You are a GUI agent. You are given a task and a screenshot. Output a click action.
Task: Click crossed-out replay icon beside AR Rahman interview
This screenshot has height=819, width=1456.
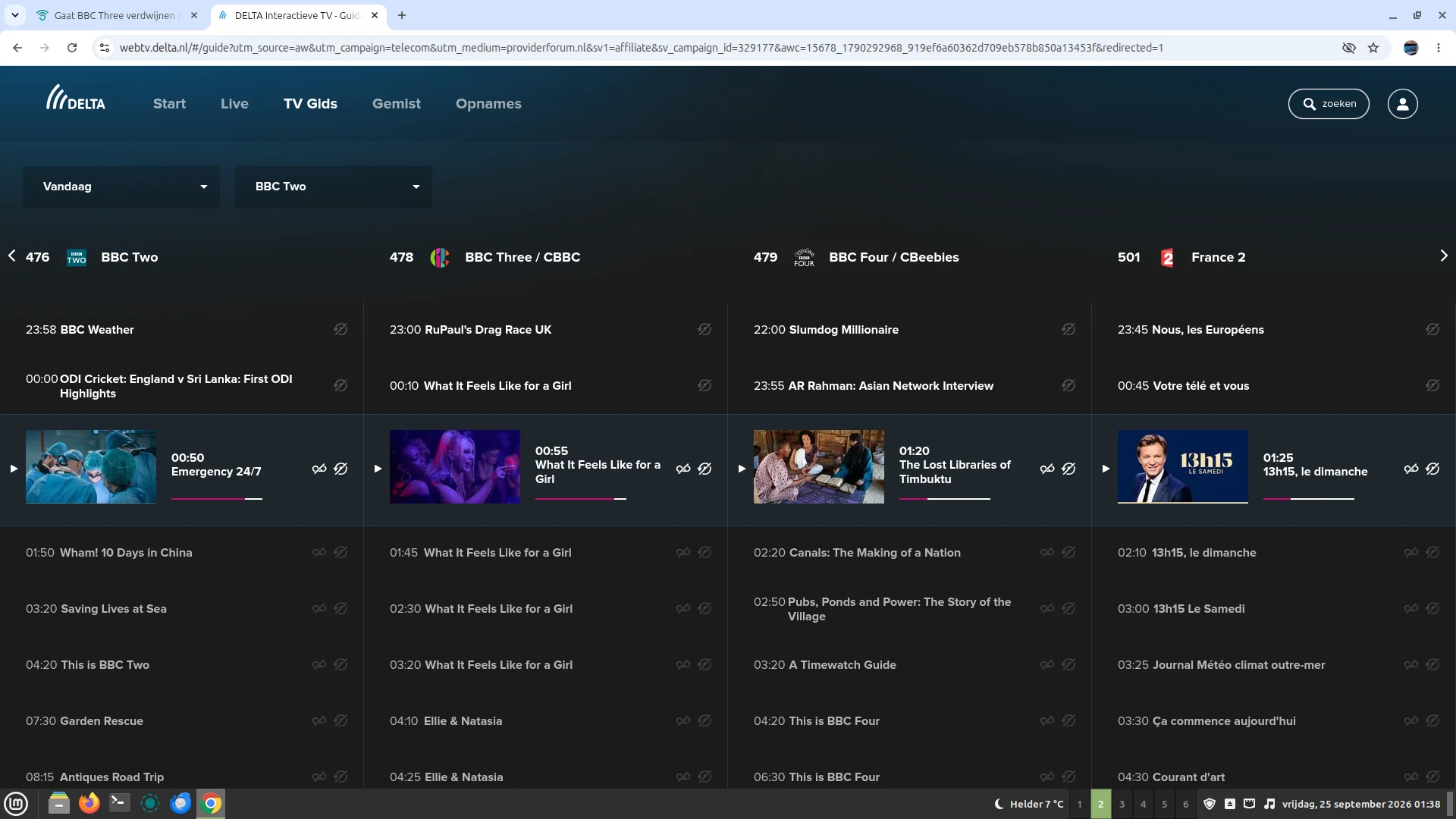tap(1068, 385)
